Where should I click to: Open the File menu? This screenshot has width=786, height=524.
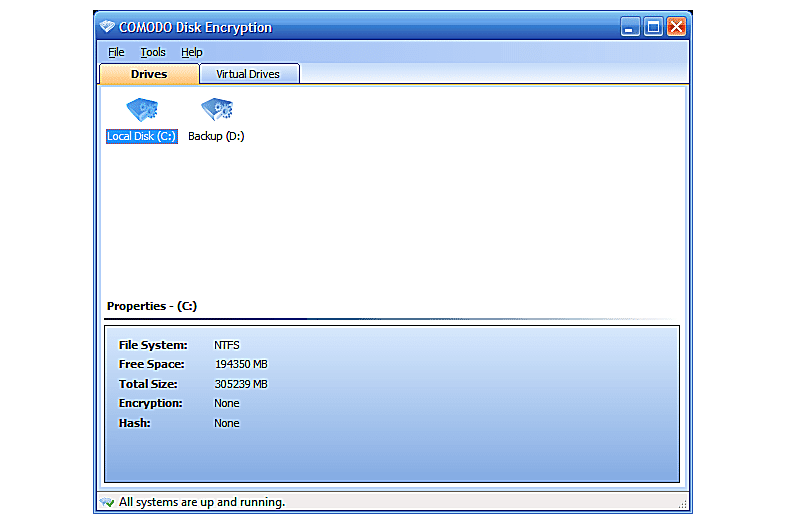click(x=116, y=52)
